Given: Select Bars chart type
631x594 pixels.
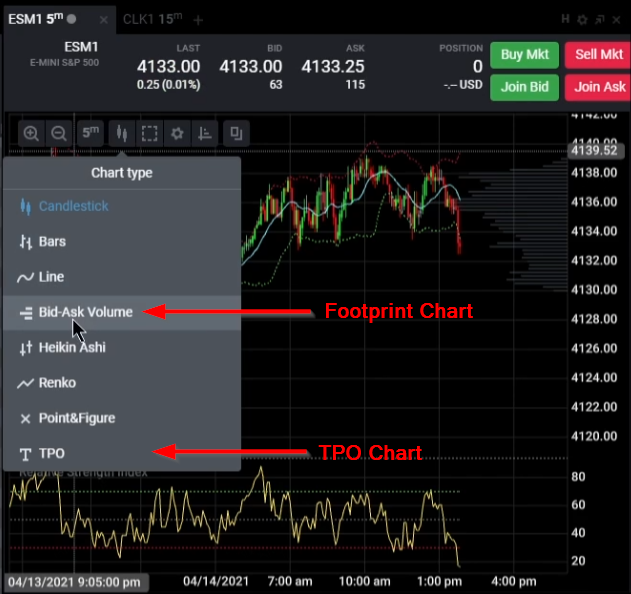Looking at the screenshot, I should pos(52,242).
